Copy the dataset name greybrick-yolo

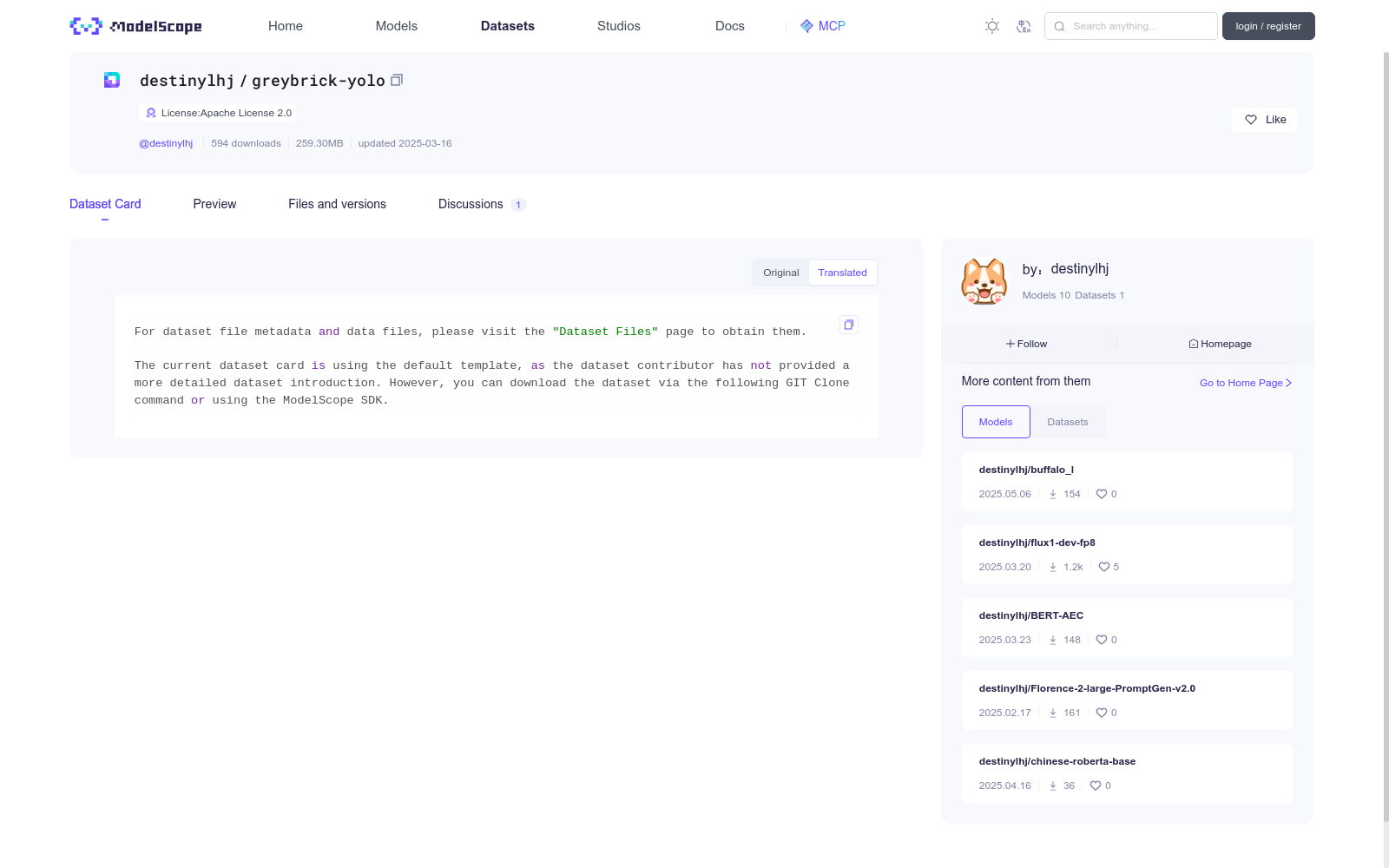[397, 80]
